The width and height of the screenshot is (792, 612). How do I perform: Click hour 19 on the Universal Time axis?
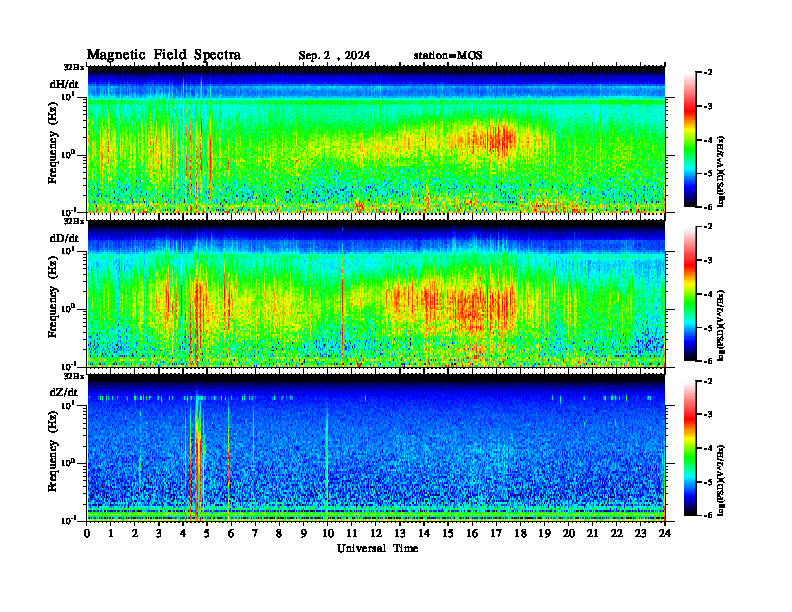[x=544, y=534]
